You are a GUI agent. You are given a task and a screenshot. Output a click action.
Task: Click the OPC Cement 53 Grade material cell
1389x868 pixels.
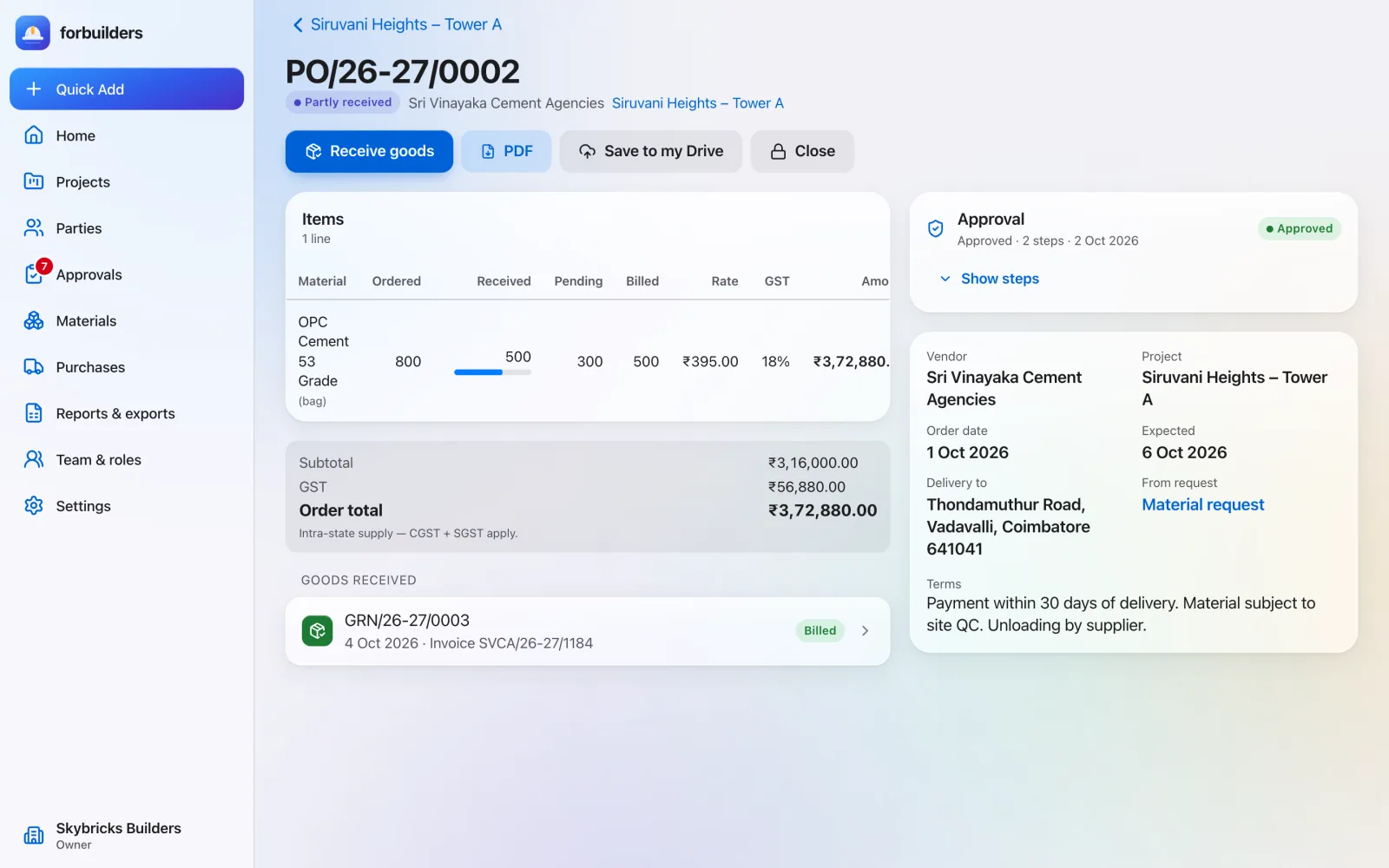(x=324, y=361)
